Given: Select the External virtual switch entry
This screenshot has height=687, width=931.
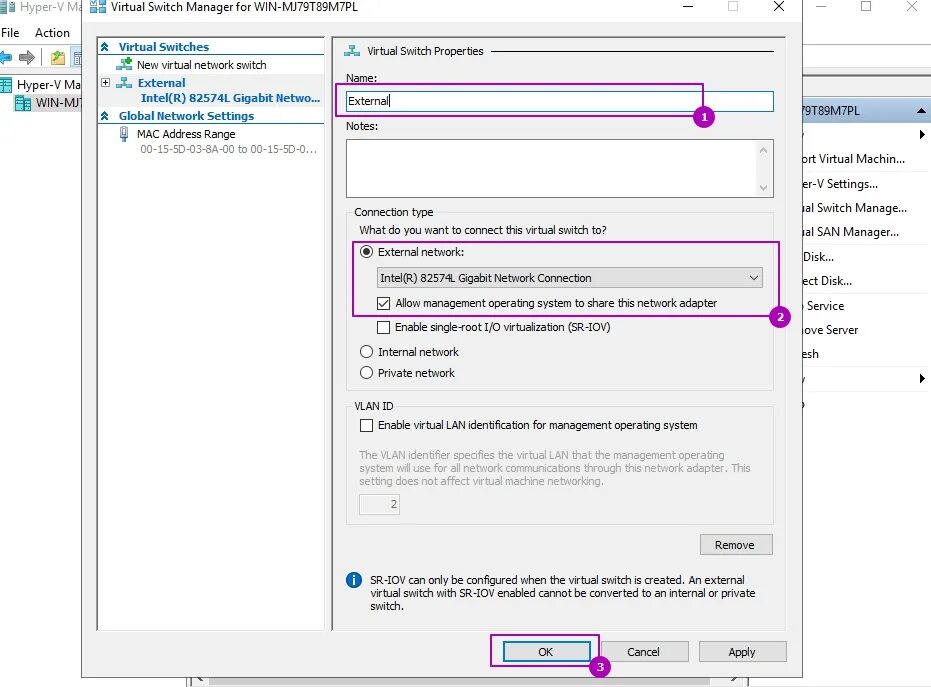Looking at the screenshot, I should (x=162, y=83).
